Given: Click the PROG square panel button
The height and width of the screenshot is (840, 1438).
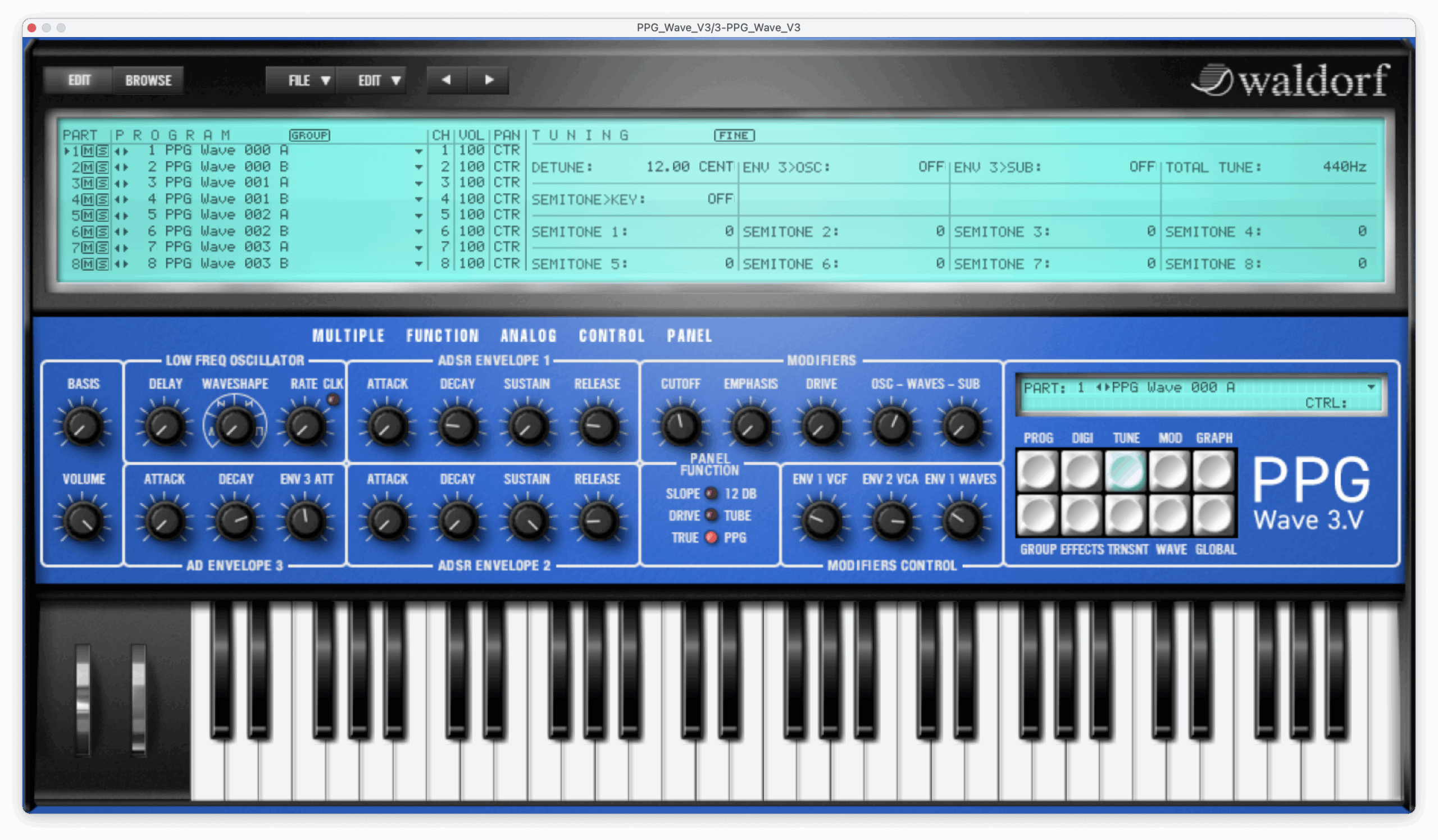Looking at the screenshot, I should 1037,471.
